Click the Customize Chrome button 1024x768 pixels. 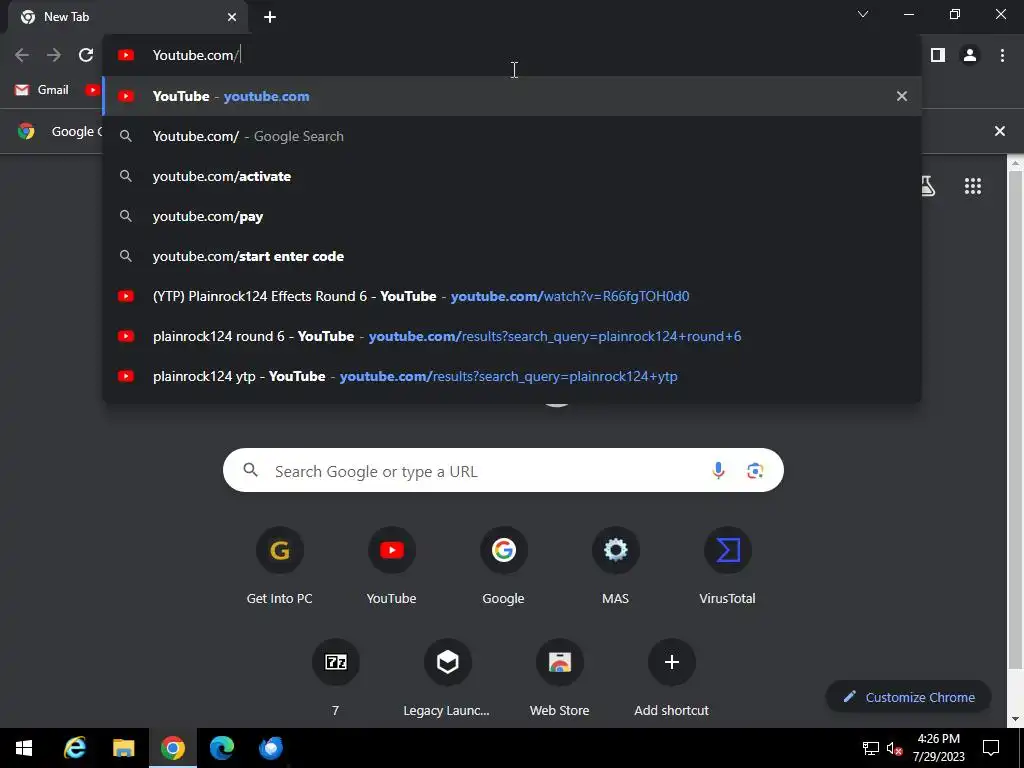click(x=908, y=697)
